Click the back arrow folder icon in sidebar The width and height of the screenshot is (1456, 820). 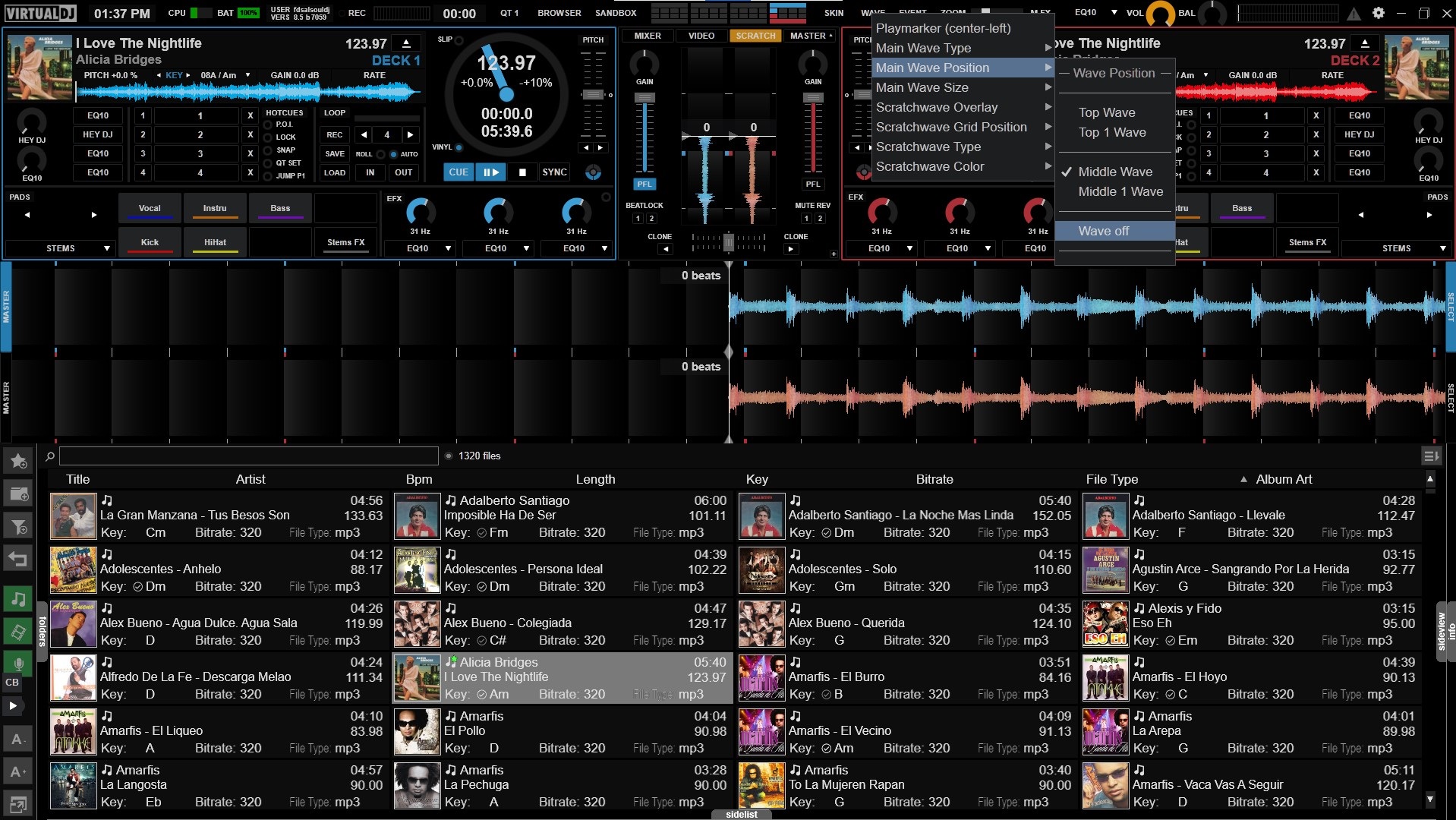tap(18, 560)
